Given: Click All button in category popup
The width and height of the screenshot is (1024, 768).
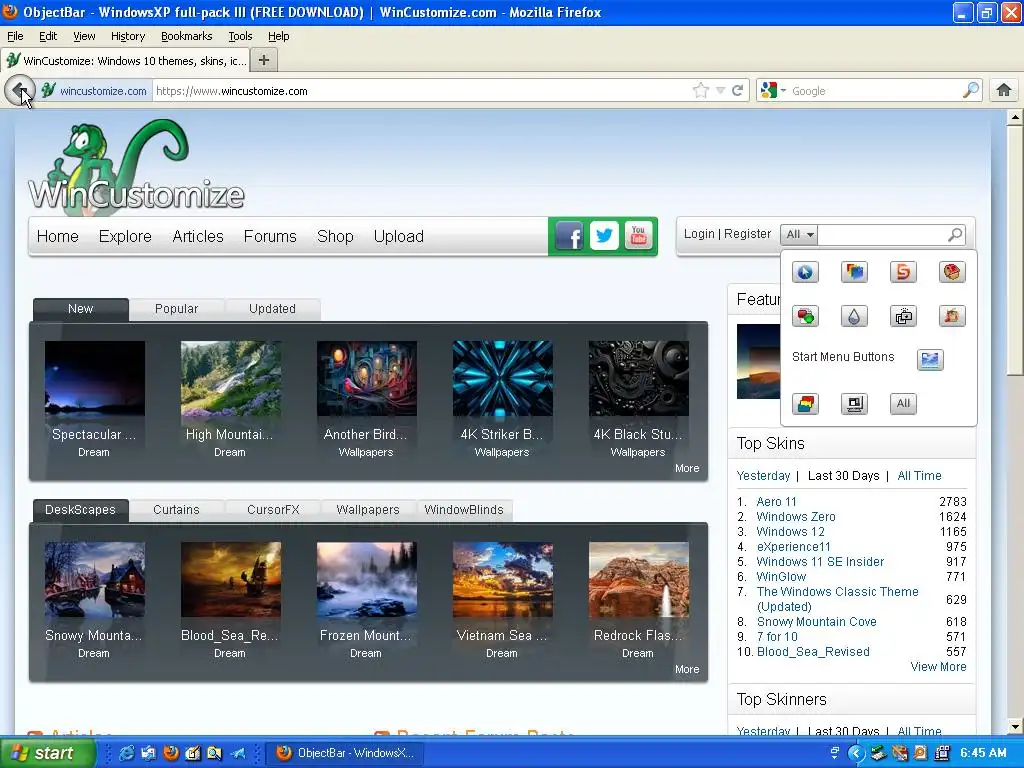Looking at the screenshot, I should pyautogui.click(x=903, y=404).
